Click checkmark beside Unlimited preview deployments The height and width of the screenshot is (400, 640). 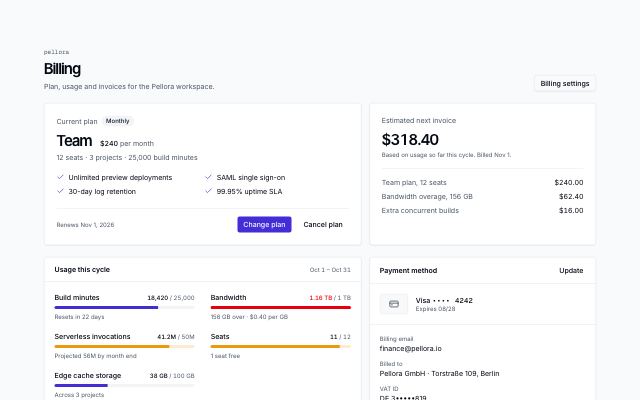click(60, 177)
